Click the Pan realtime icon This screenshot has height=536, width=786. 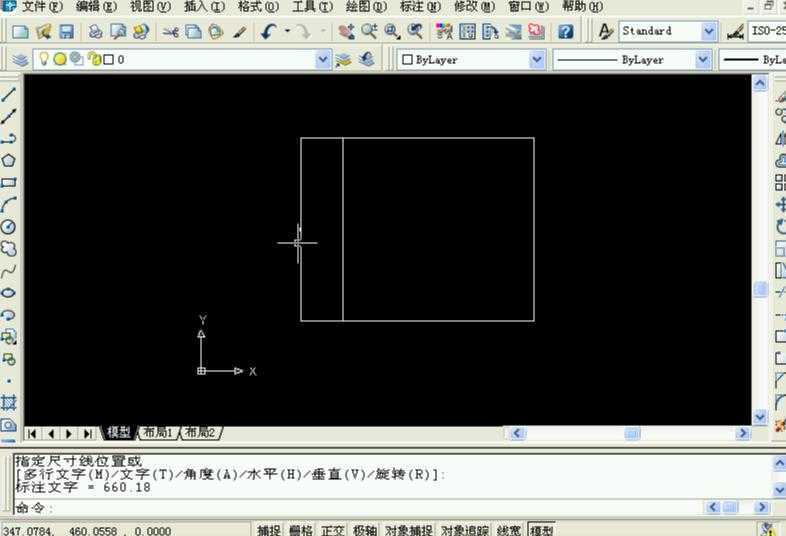[346, 32]
